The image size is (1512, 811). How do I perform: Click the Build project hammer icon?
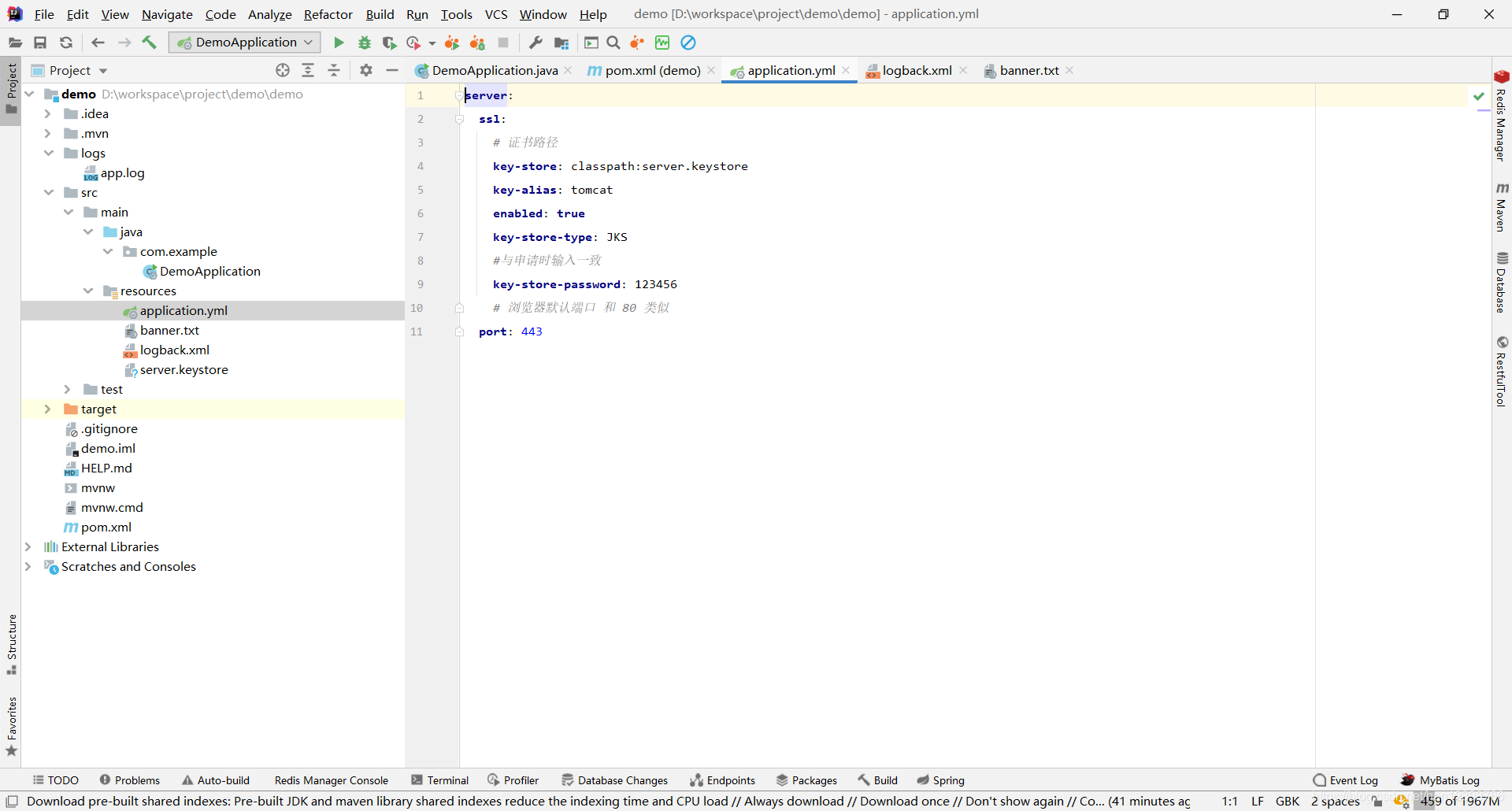[149, 43]
